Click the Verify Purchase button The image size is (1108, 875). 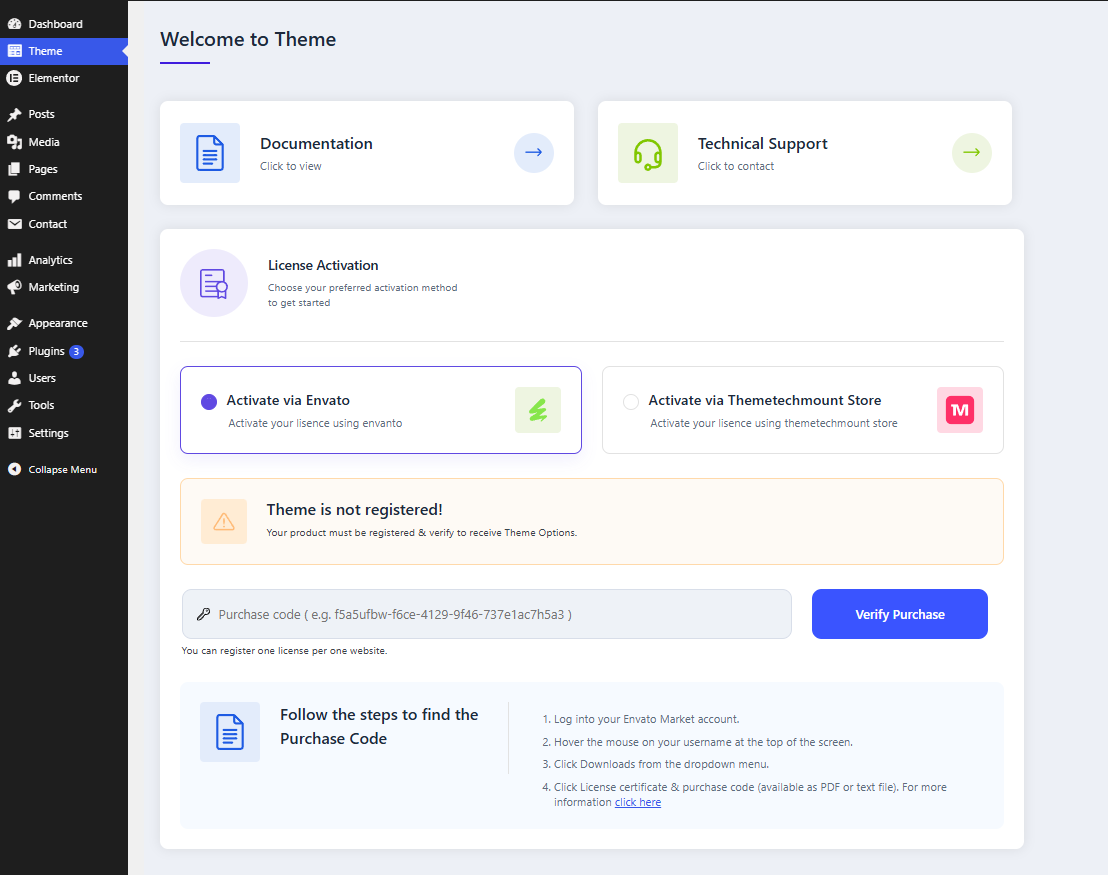point(900,614)
